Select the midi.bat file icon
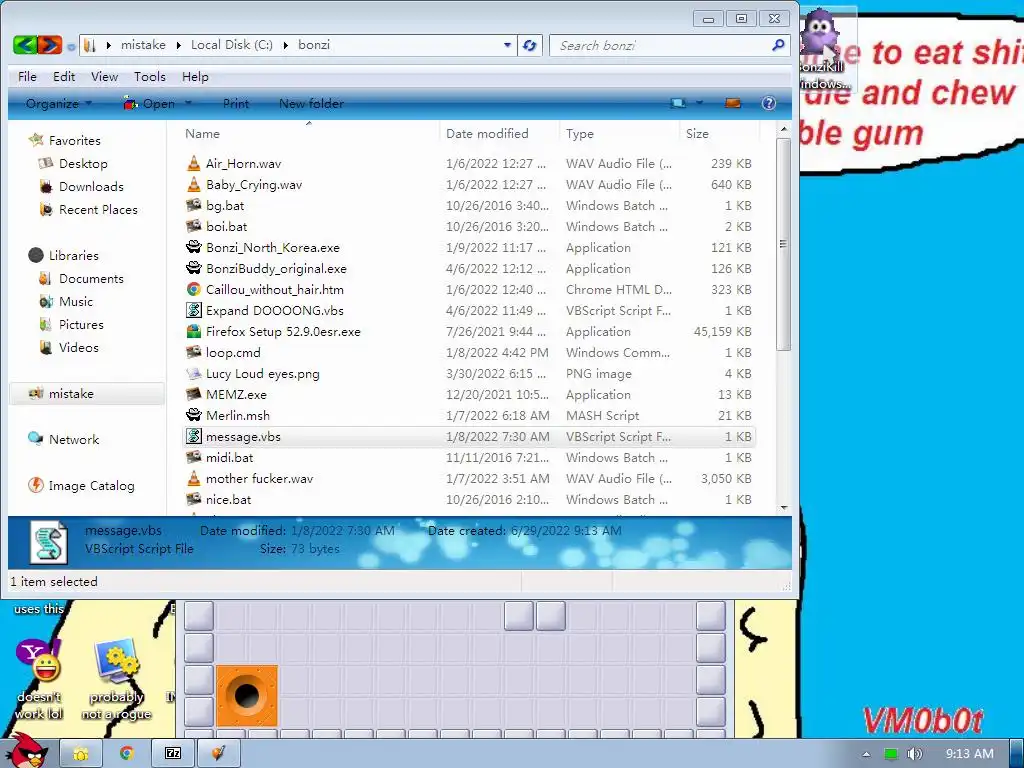This screenshot has width=1024, height=768. coord(193,457)
